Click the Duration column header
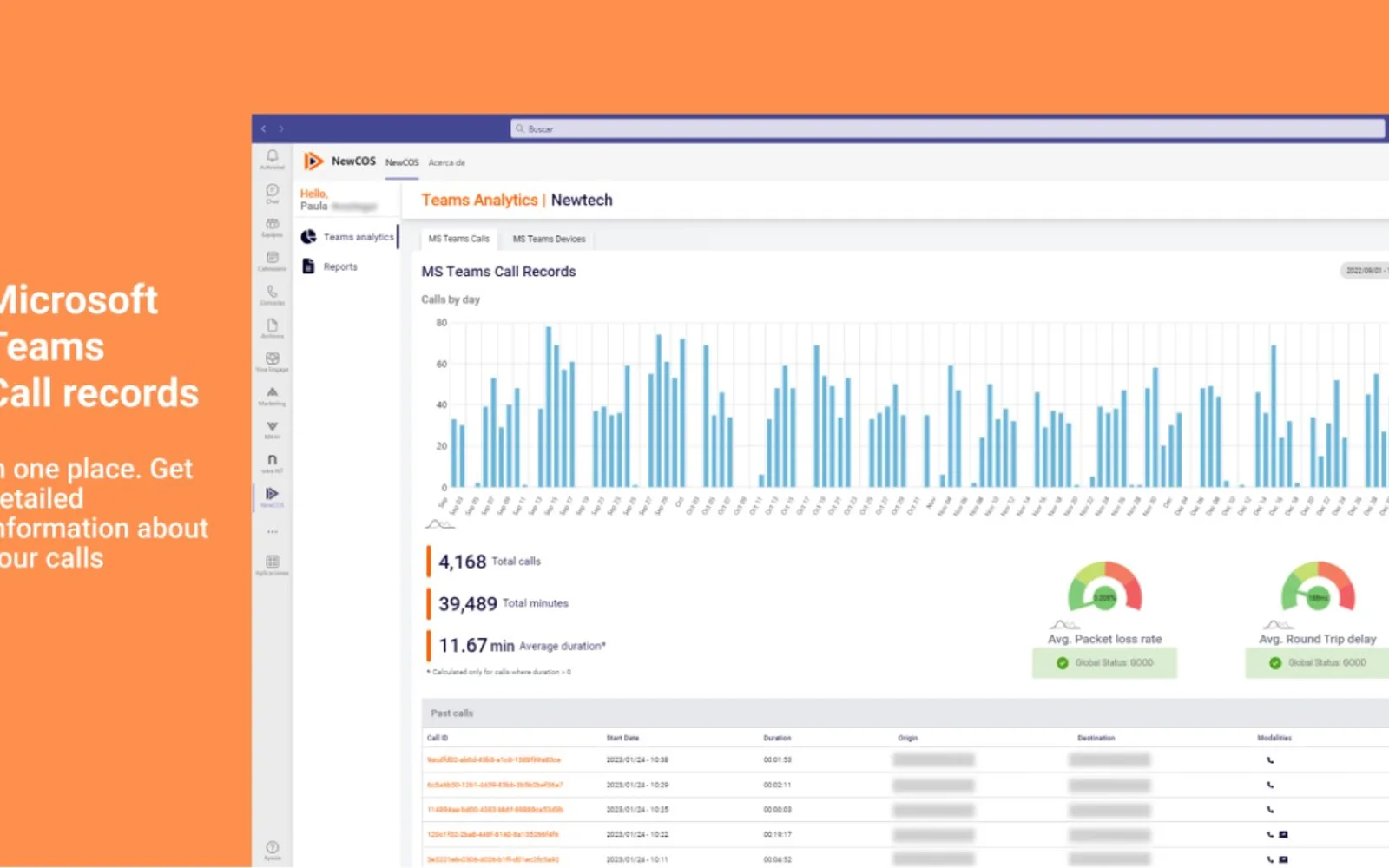1389x868 pixels. click(777, 739)
